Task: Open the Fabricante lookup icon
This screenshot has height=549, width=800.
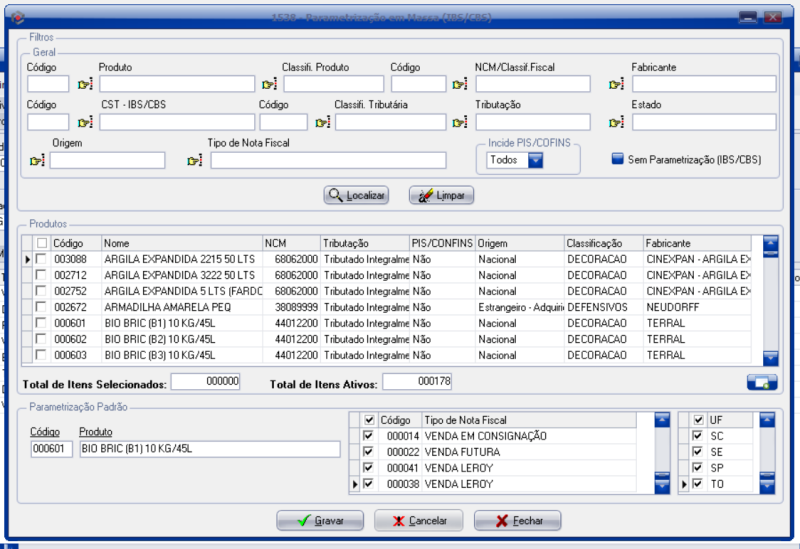Action: click(616, 84)
